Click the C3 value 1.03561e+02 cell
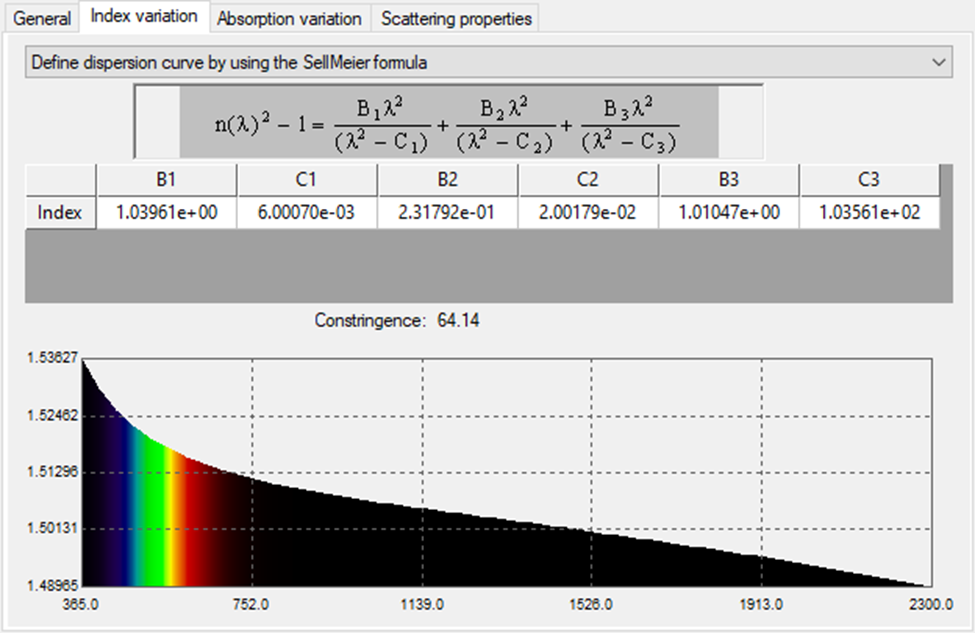The width and height of the screenshot is (975, 633). tap(869, 213)
